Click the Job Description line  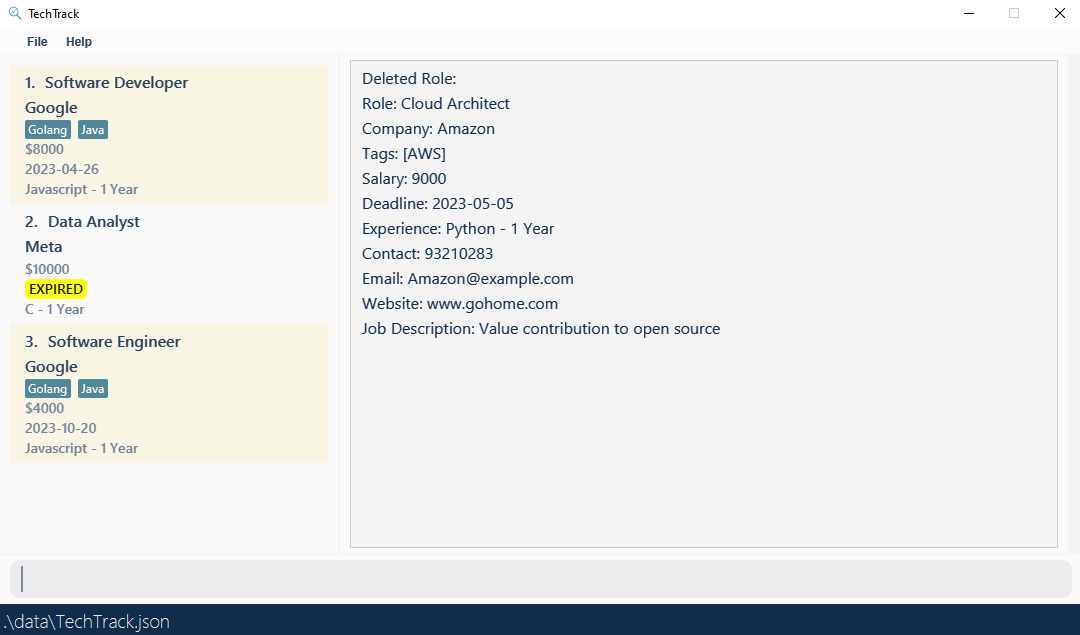point(541,329)
